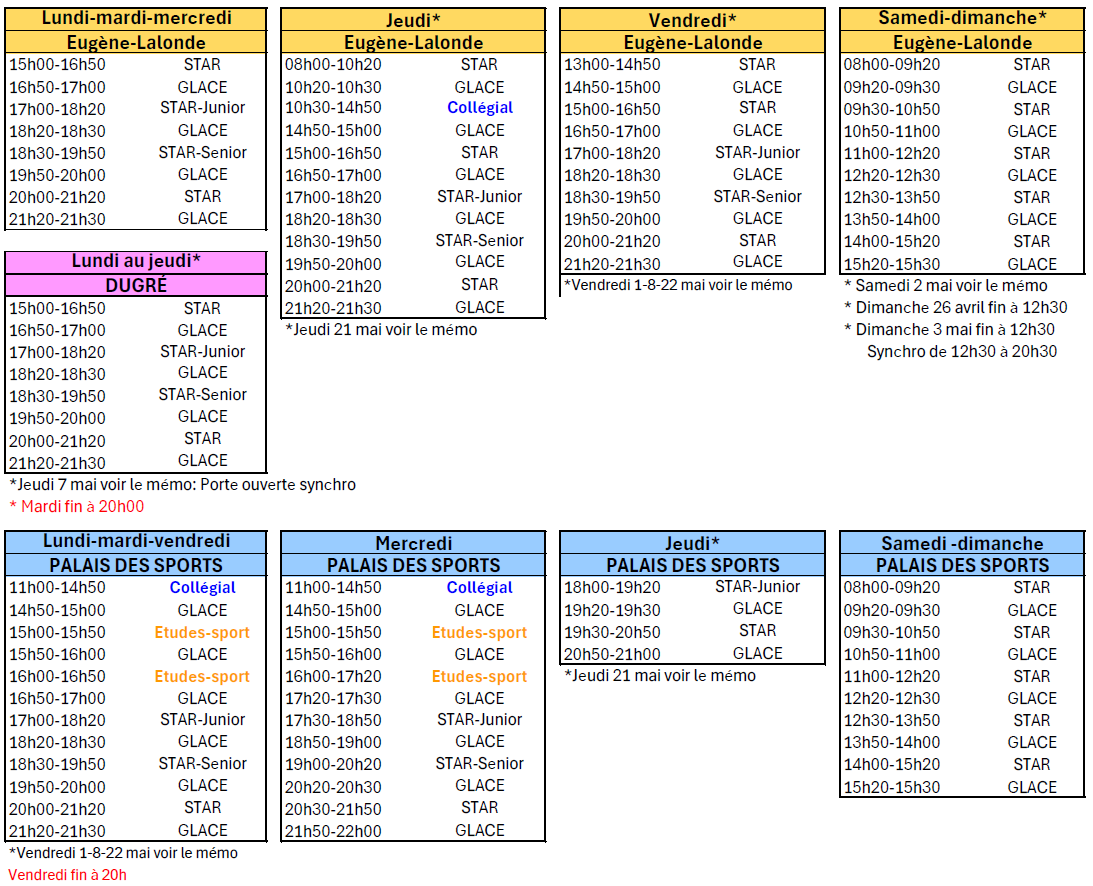Select the 'Synchro de 12h30 à 20h30' note
Image resolution: width=1093 pixels, height=886 pixels.
click(961, 351)
